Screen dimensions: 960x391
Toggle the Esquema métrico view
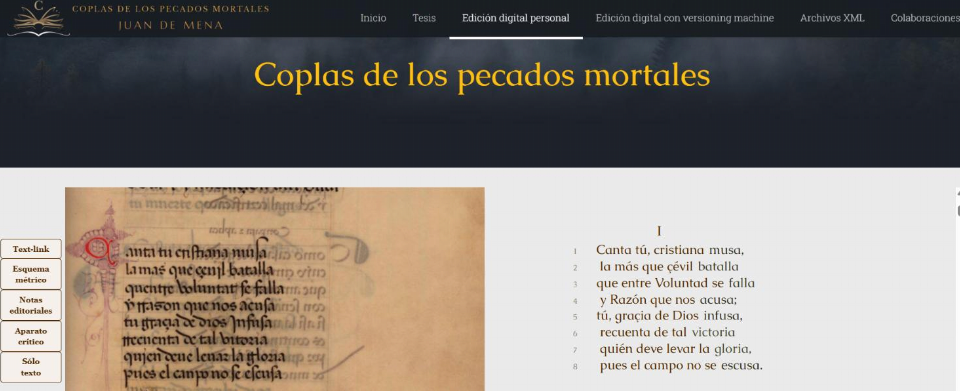(x=31, y=274)
